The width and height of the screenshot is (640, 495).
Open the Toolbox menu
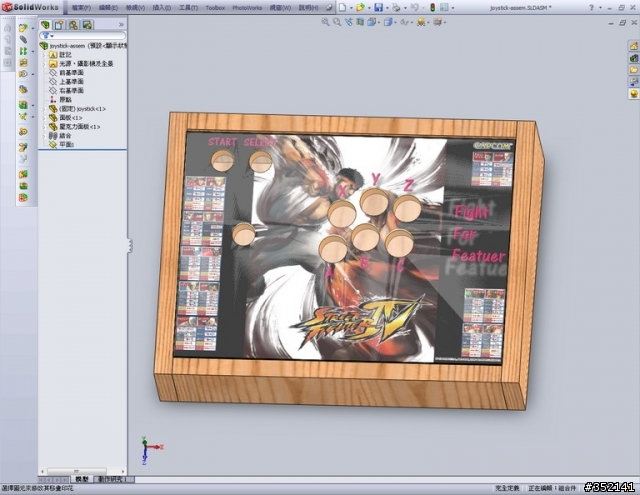click(x=215, y=8)
